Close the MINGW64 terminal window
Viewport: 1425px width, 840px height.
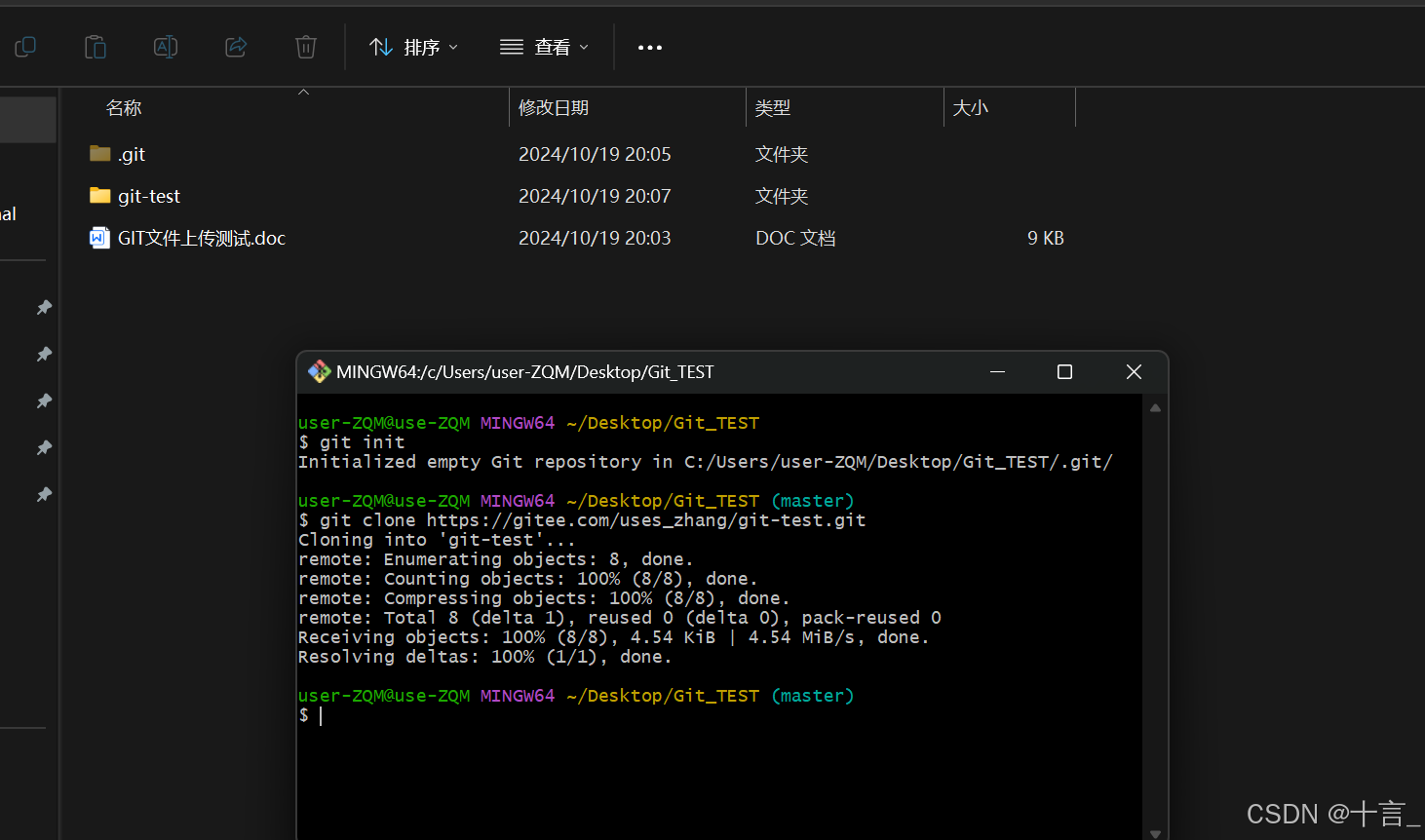(x=1134, y=371)
